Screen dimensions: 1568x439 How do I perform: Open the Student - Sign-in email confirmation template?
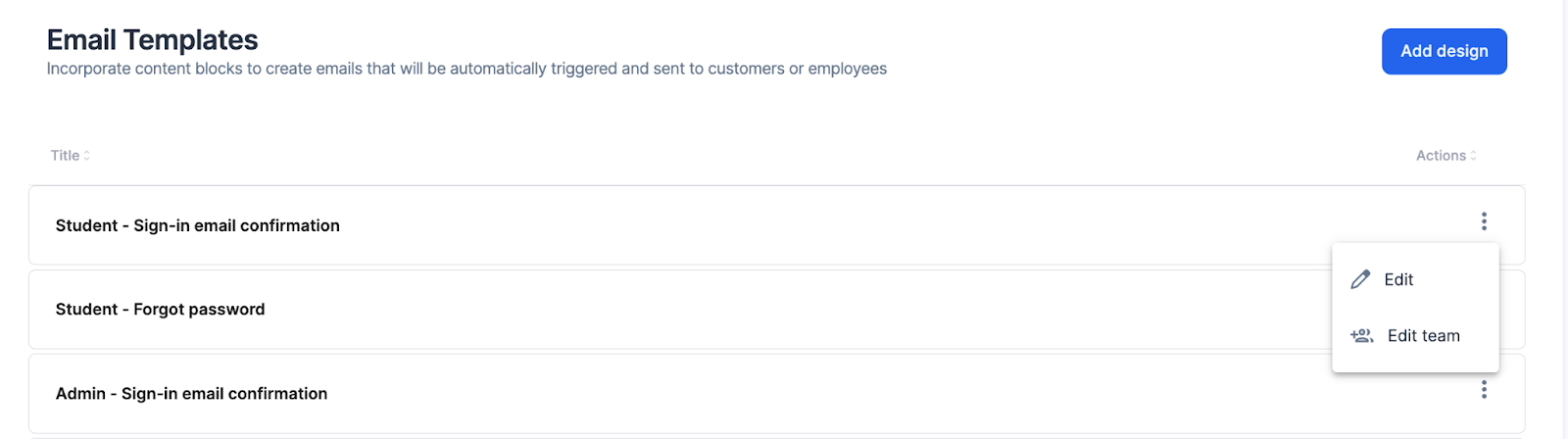click(198, 225)
